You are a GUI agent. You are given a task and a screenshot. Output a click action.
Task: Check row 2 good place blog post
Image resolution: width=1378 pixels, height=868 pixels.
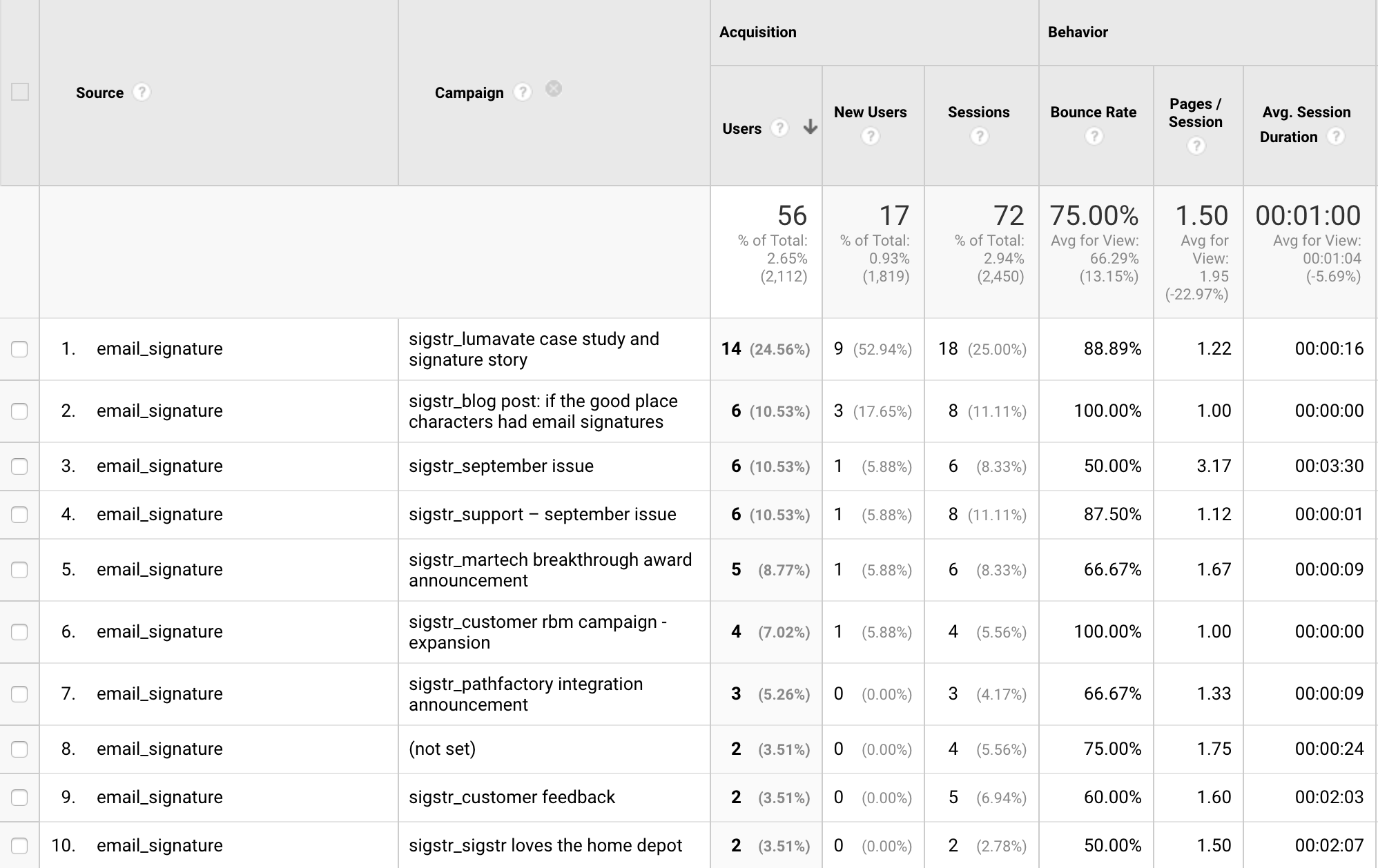tap(19, 411)
